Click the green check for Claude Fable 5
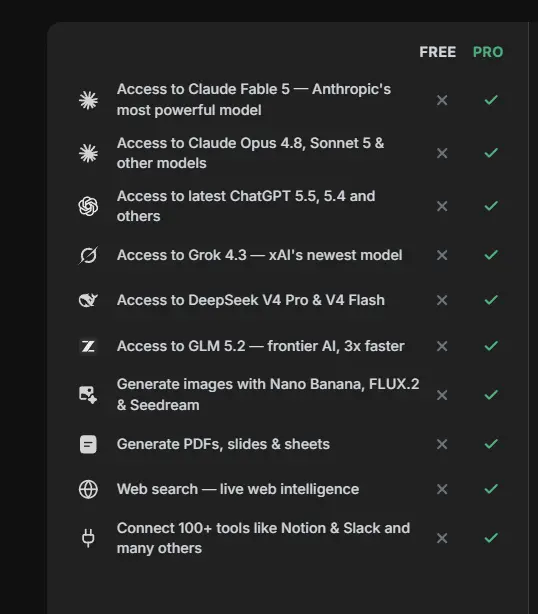This screenshot has width=538, height=614. click(x=491, y=100)
